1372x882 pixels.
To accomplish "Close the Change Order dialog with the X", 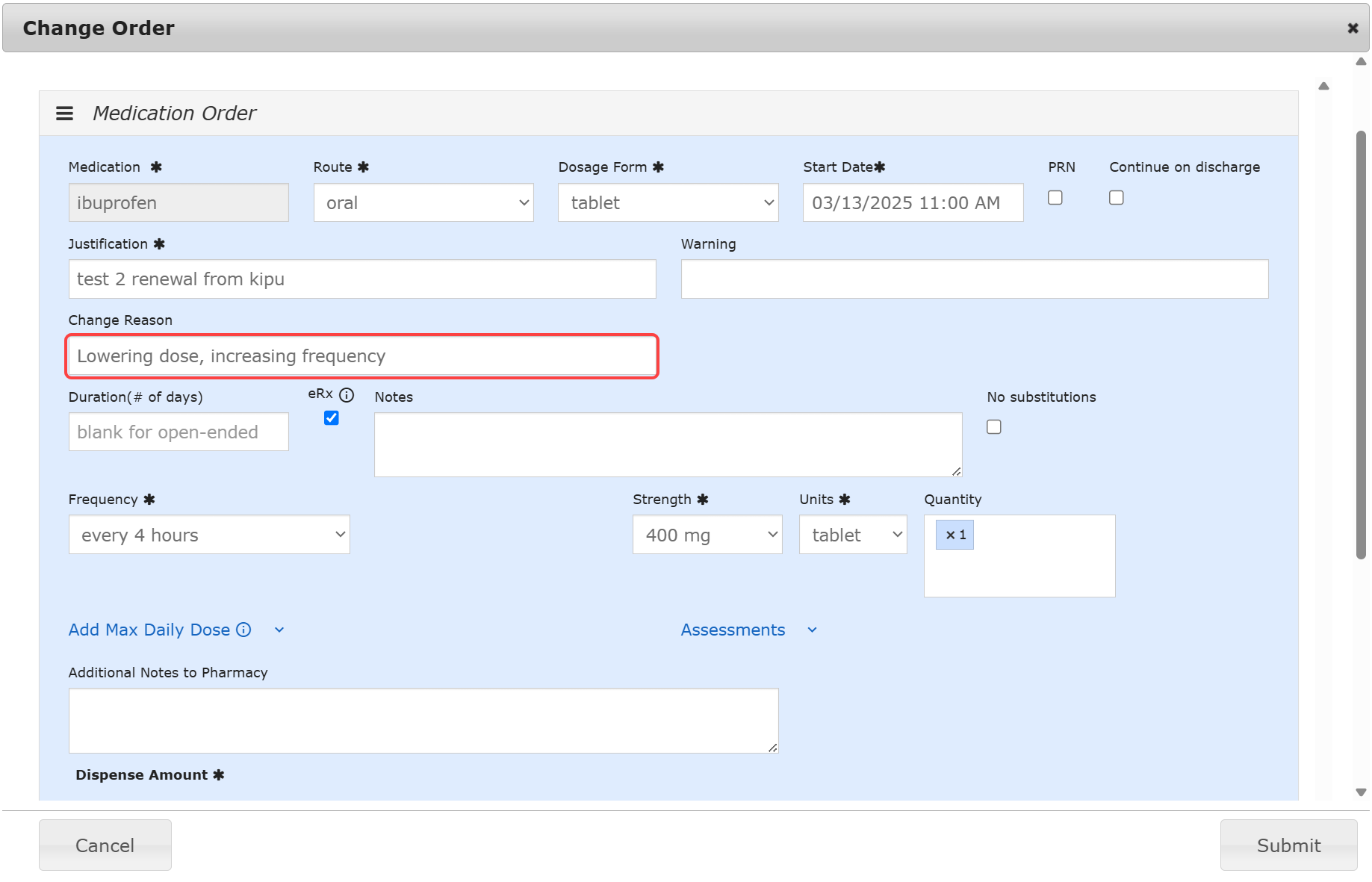I will tap(1353, 28).
